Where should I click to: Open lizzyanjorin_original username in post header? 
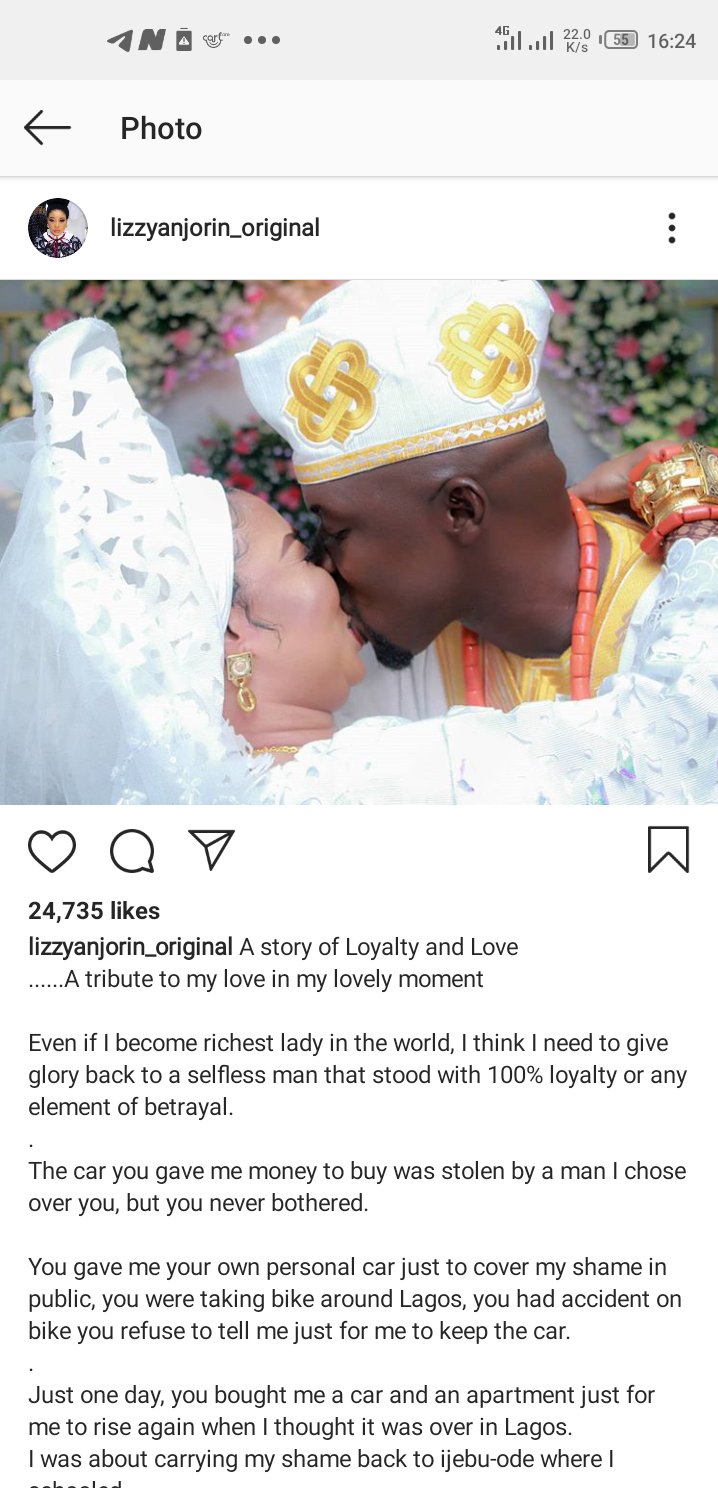pyautogui.click(x=215, y=228)
